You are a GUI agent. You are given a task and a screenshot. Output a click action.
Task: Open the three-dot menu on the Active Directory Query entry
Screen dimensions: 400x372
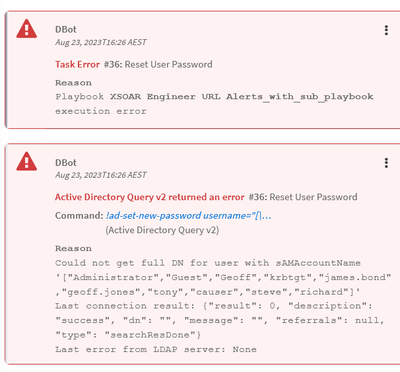[386, 163]
